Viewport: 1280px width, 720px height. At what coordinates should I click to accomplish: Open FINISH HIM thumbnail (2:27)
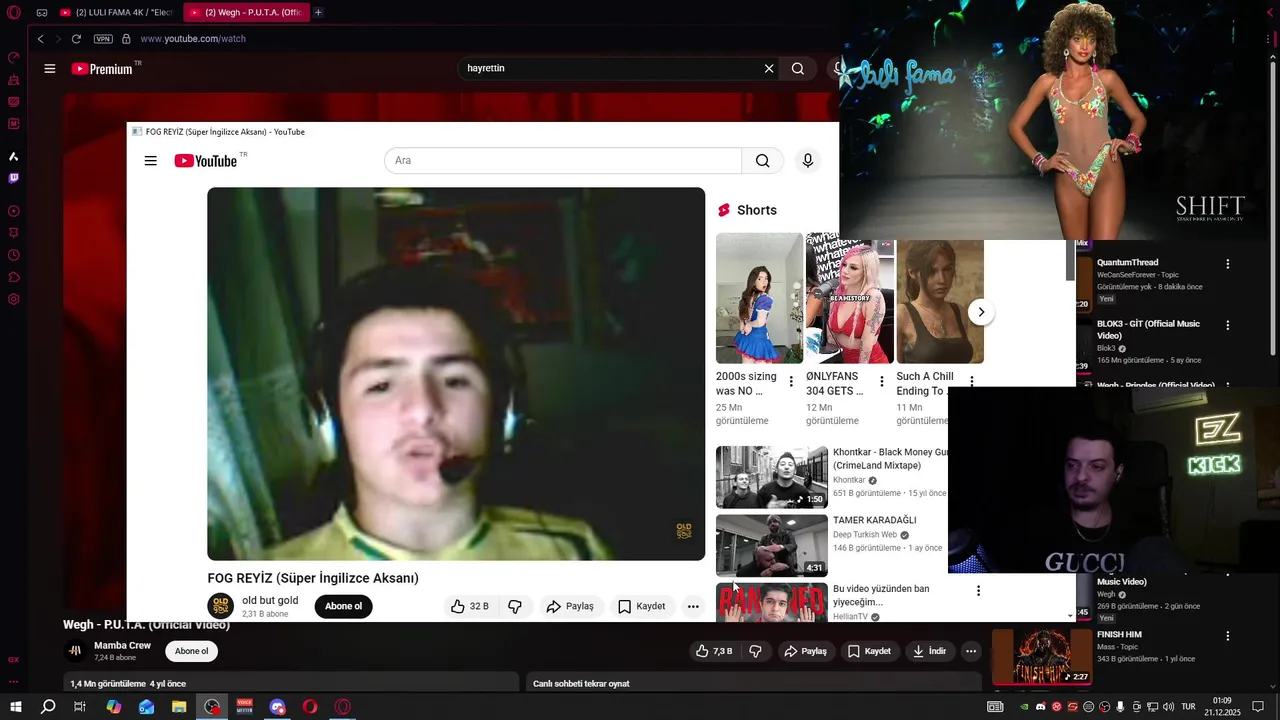(1042, 657)
